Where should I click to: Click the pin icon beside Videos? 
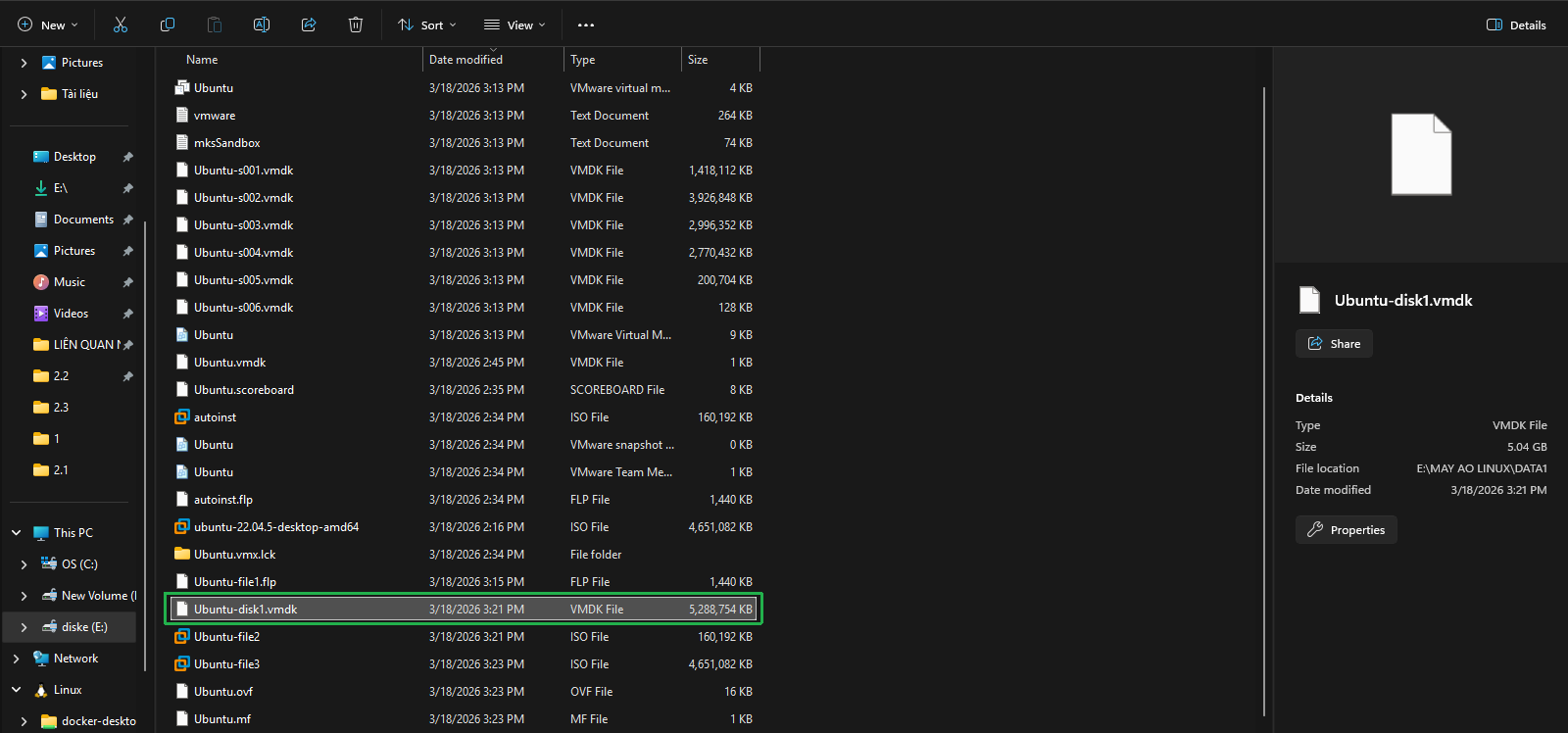[x=127, y=314]
